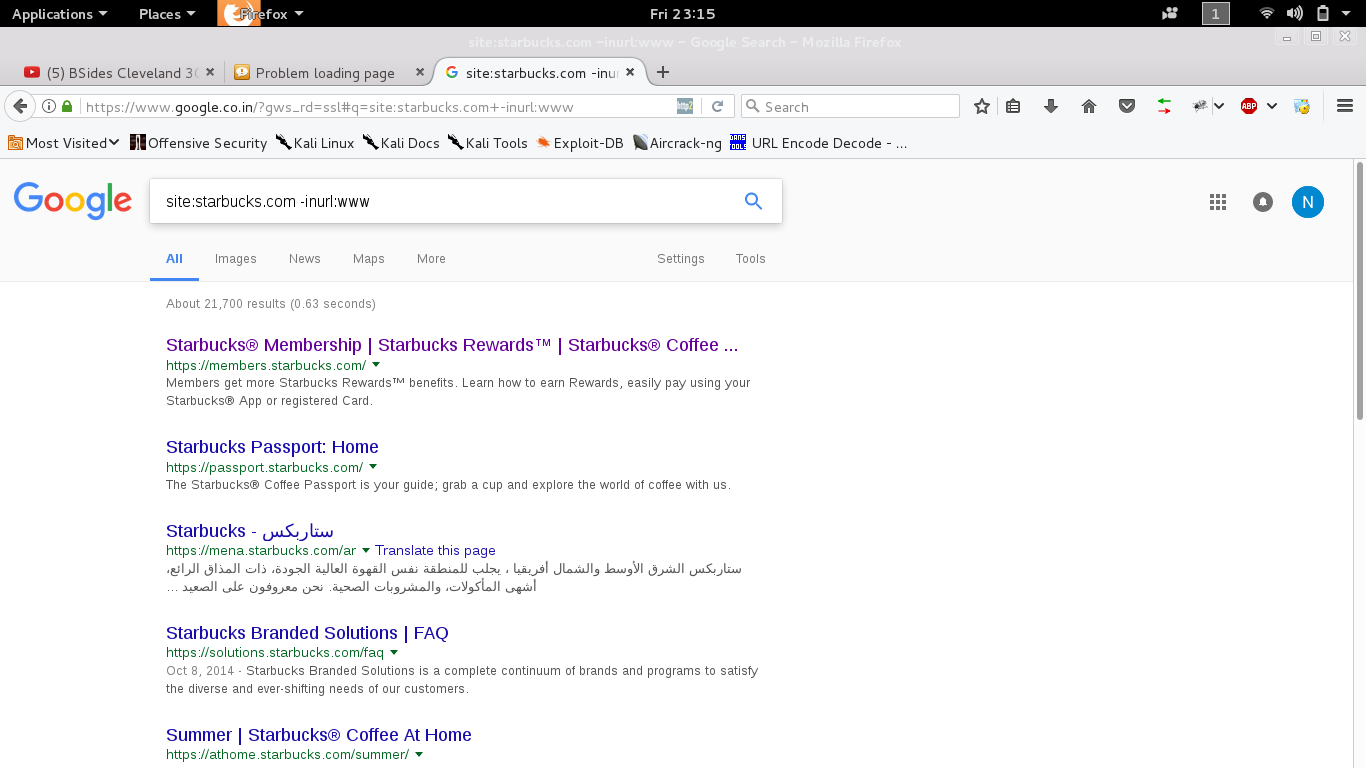Close the site:starbucks.com Google tab
This screenshot has width=1366, height=768.
coord(630,72)
